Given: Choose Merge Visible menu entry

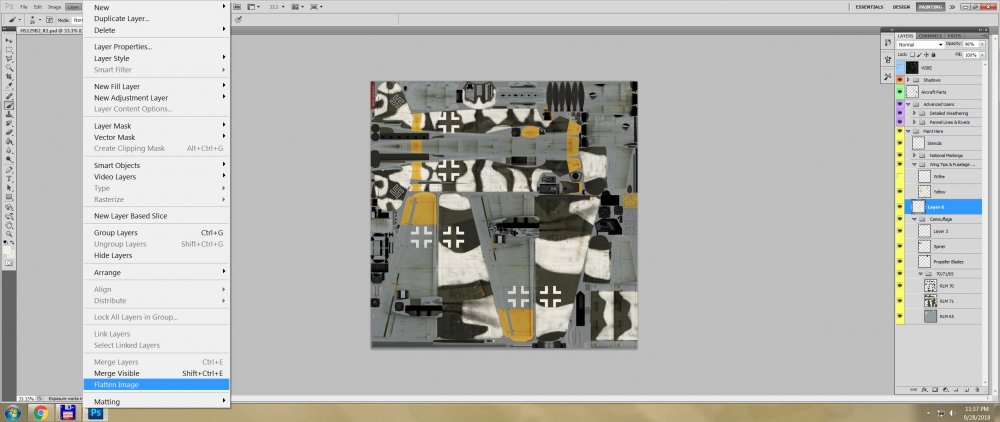Looking at the screenshot, I should pos(156,374).
